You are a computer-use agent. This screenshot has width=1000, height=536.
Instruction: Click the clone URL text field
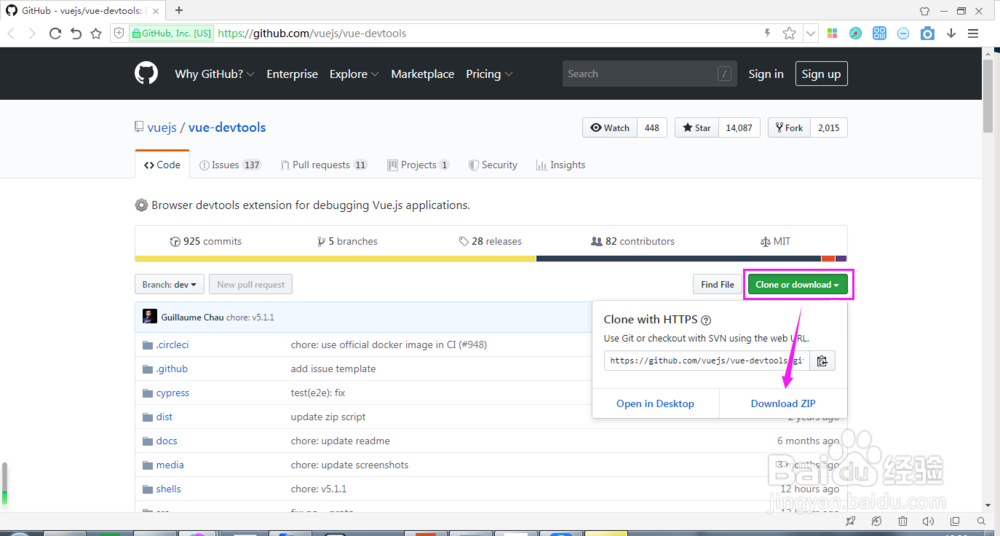tap(707, 361)
